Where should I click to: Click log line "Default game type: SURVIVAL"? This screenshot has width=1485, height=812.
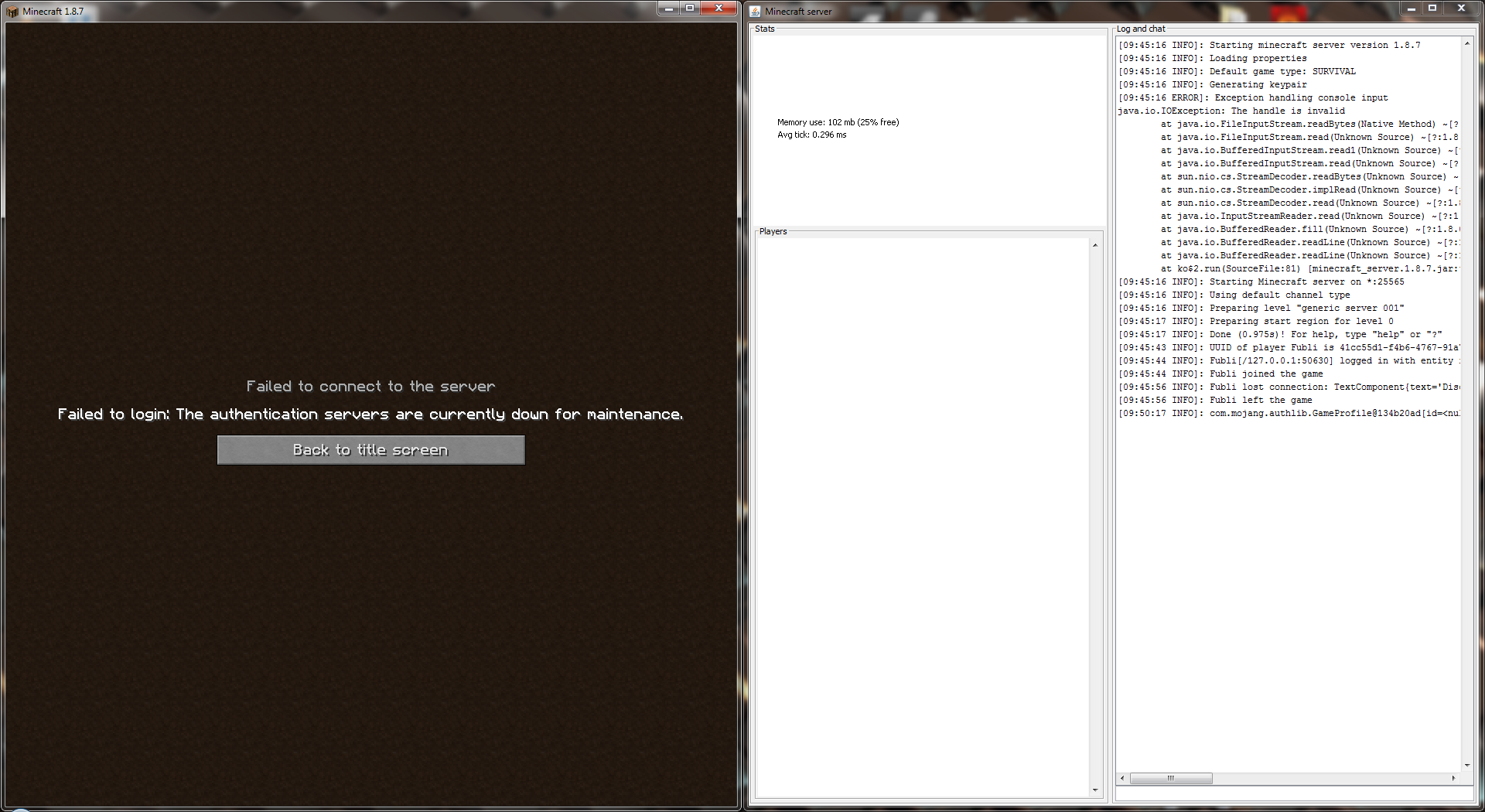coord(1237,71)
